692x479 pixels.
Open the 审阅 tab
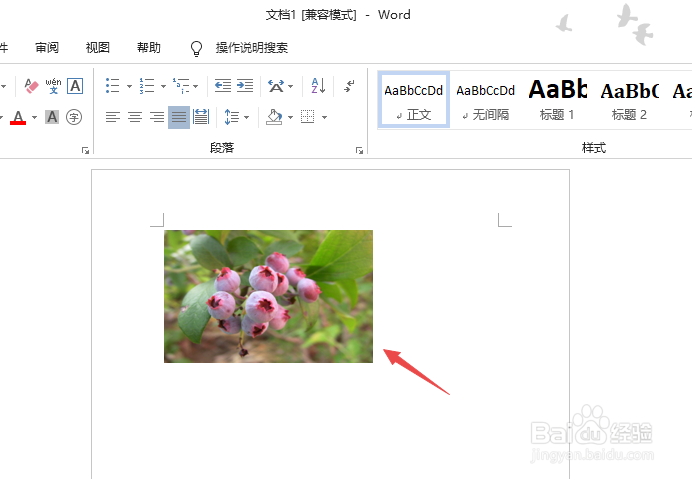coord(47,47)
